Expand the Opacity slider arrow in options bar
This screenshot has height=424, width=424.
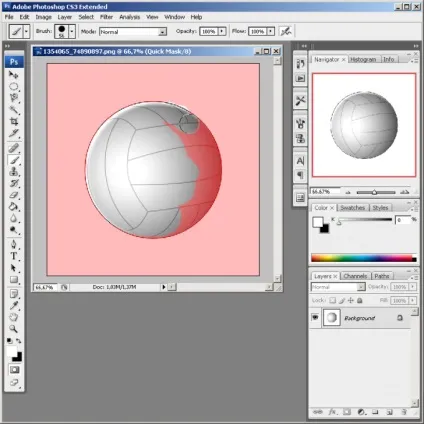222,31
